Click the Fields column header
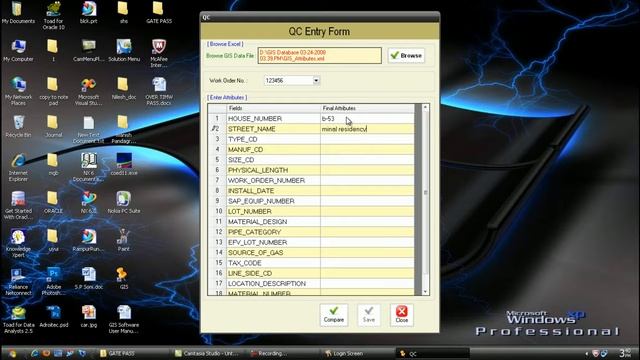The height and width of the screenshot is (360, 640). pos(273,108)
